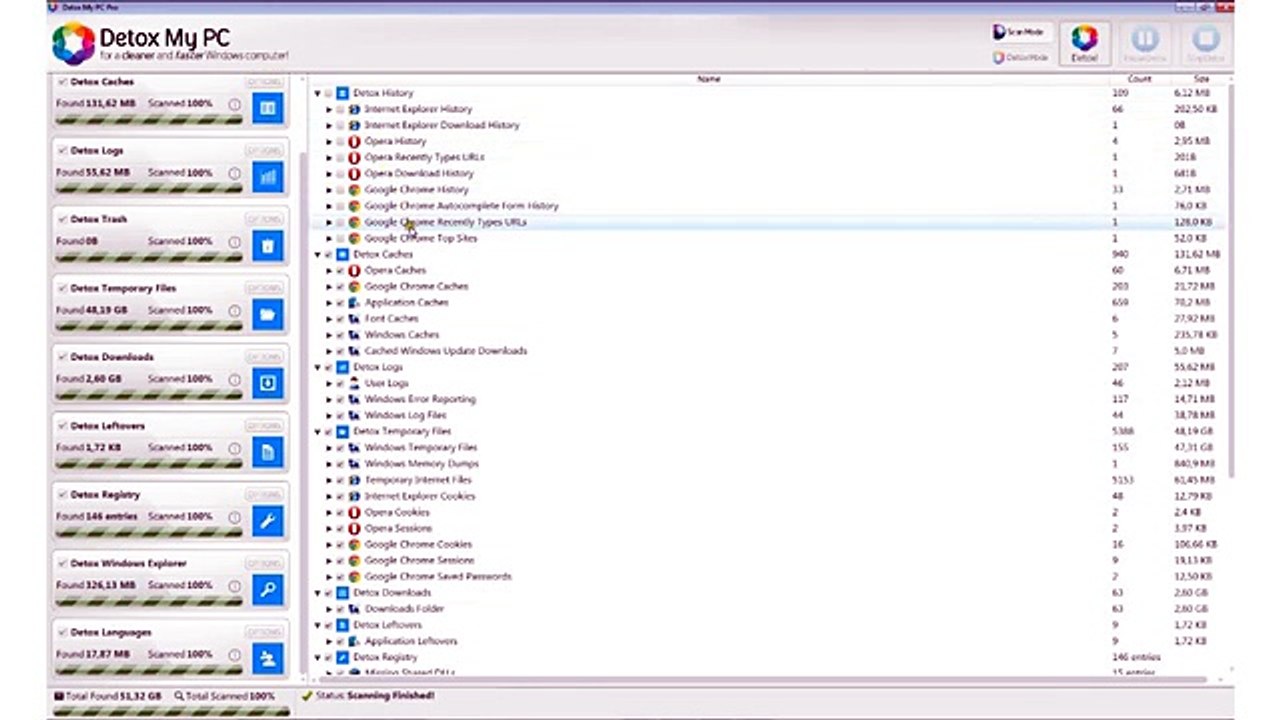Viewport: 1280px width, 720px height.
Task: Open info icon in Detox Windows Explorer card
Action: (x=234, y=586)
